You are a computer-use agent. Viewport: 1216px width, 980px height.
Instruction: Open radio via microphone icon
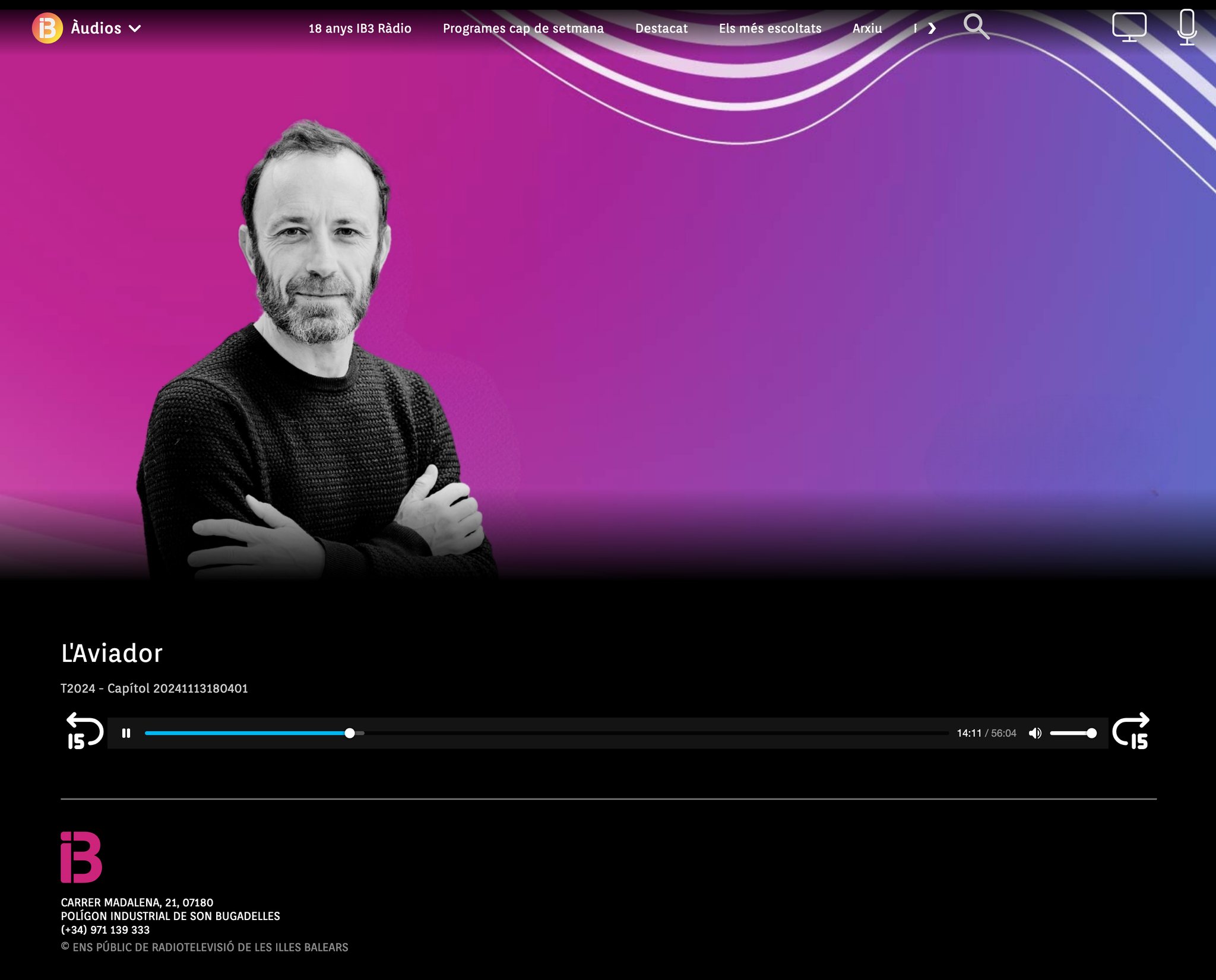[x=1187, y=27]
